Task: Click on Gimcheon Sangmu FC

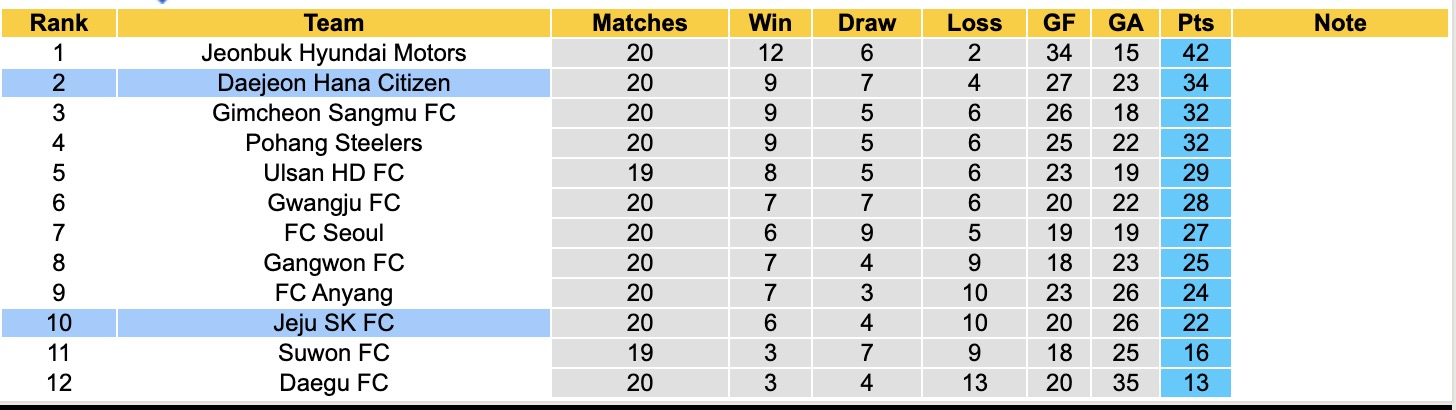Action: [x=334, y=113]
